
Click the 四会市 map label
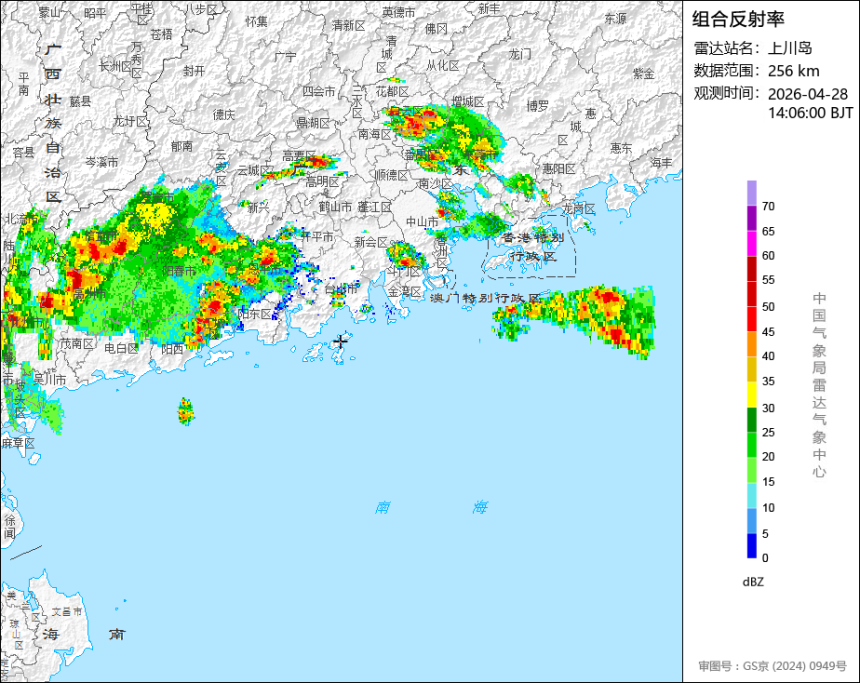(x=319, y=92)
